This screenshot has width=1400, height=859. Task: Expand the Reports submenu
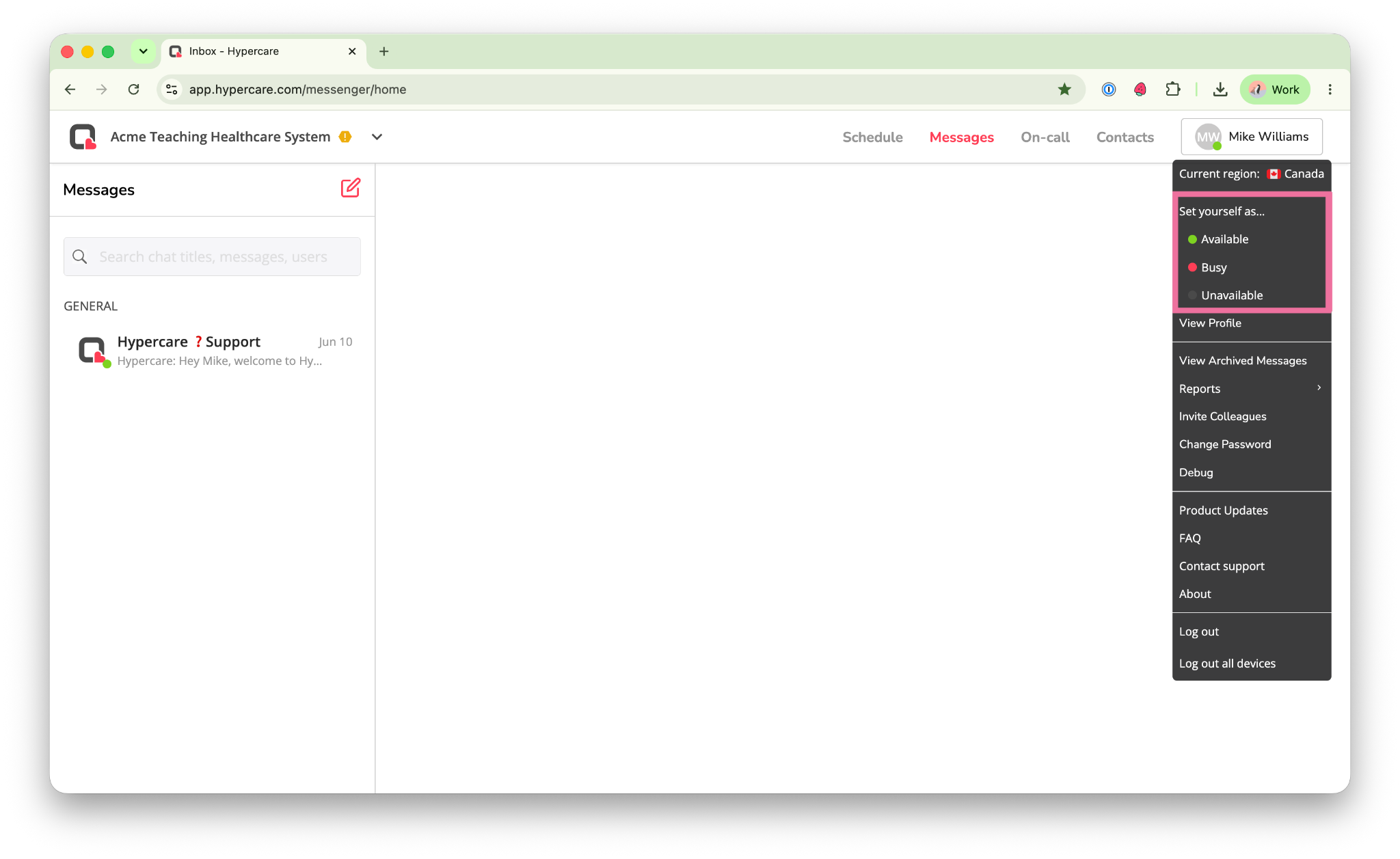1252,388
